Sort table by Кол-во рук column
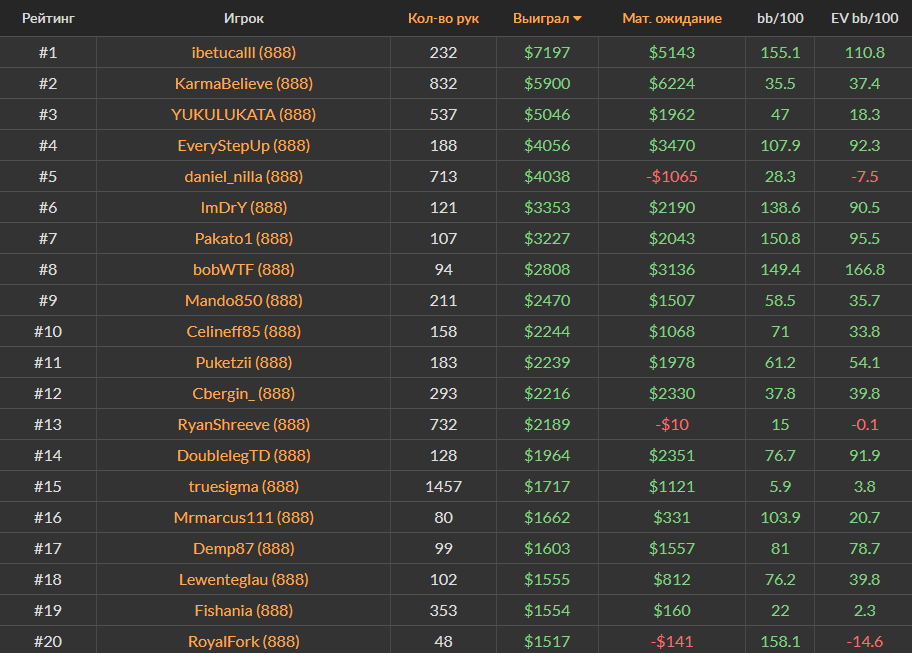The height and width of the screenshot is (653, 912). tap(443, 19)
